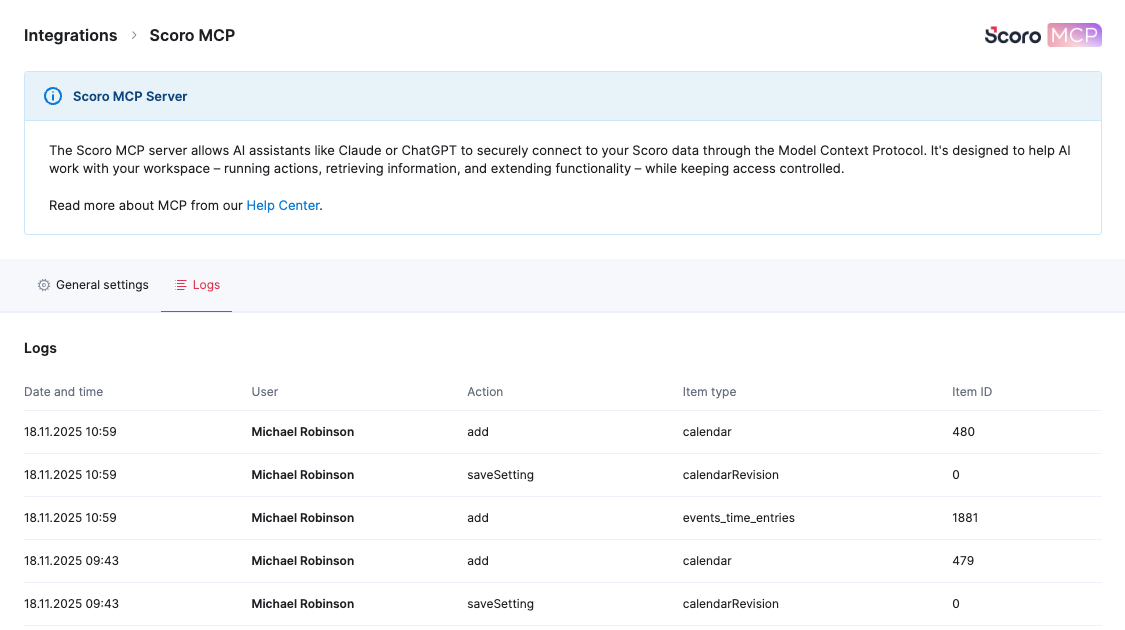Screen dimensions: 1125x630
Task: Click the date in the calendar 480 row
Action: (x=70, y=432)
